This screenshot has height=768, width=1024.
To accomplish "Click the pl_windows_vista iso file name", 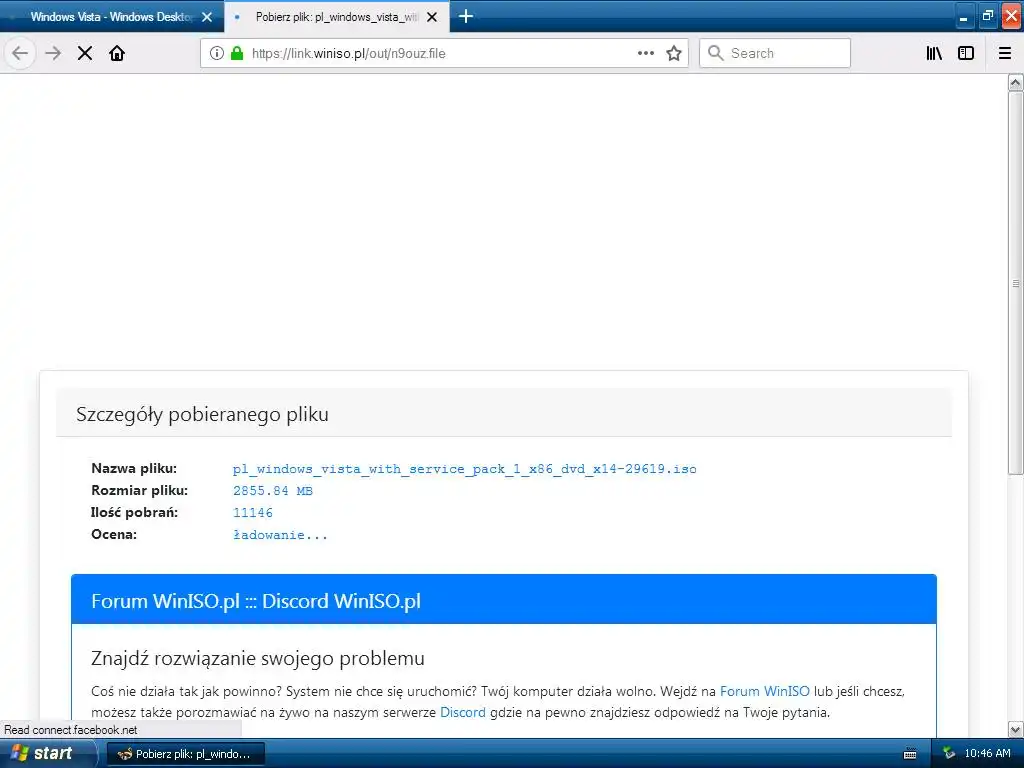I will 464,469.
